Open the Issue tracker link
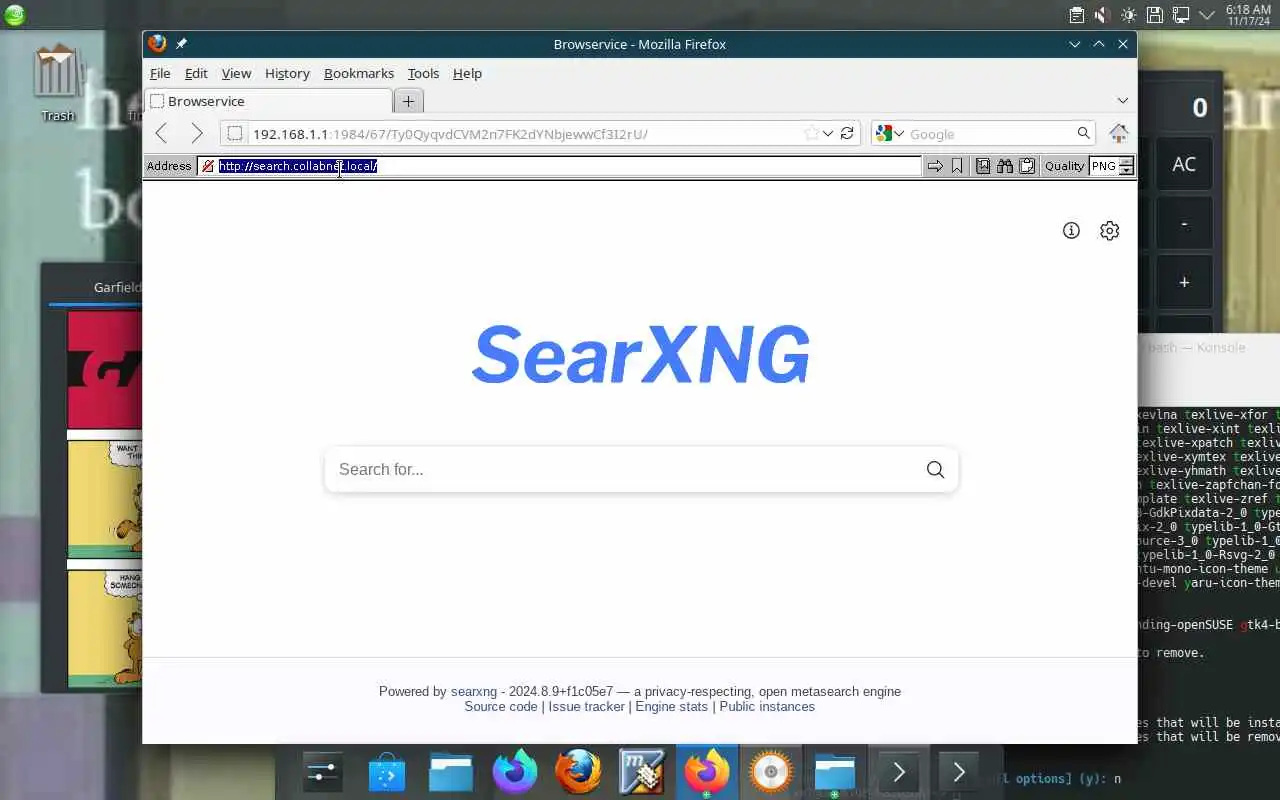This screenshot has width=1280, height=800. [x=586, y=706]
